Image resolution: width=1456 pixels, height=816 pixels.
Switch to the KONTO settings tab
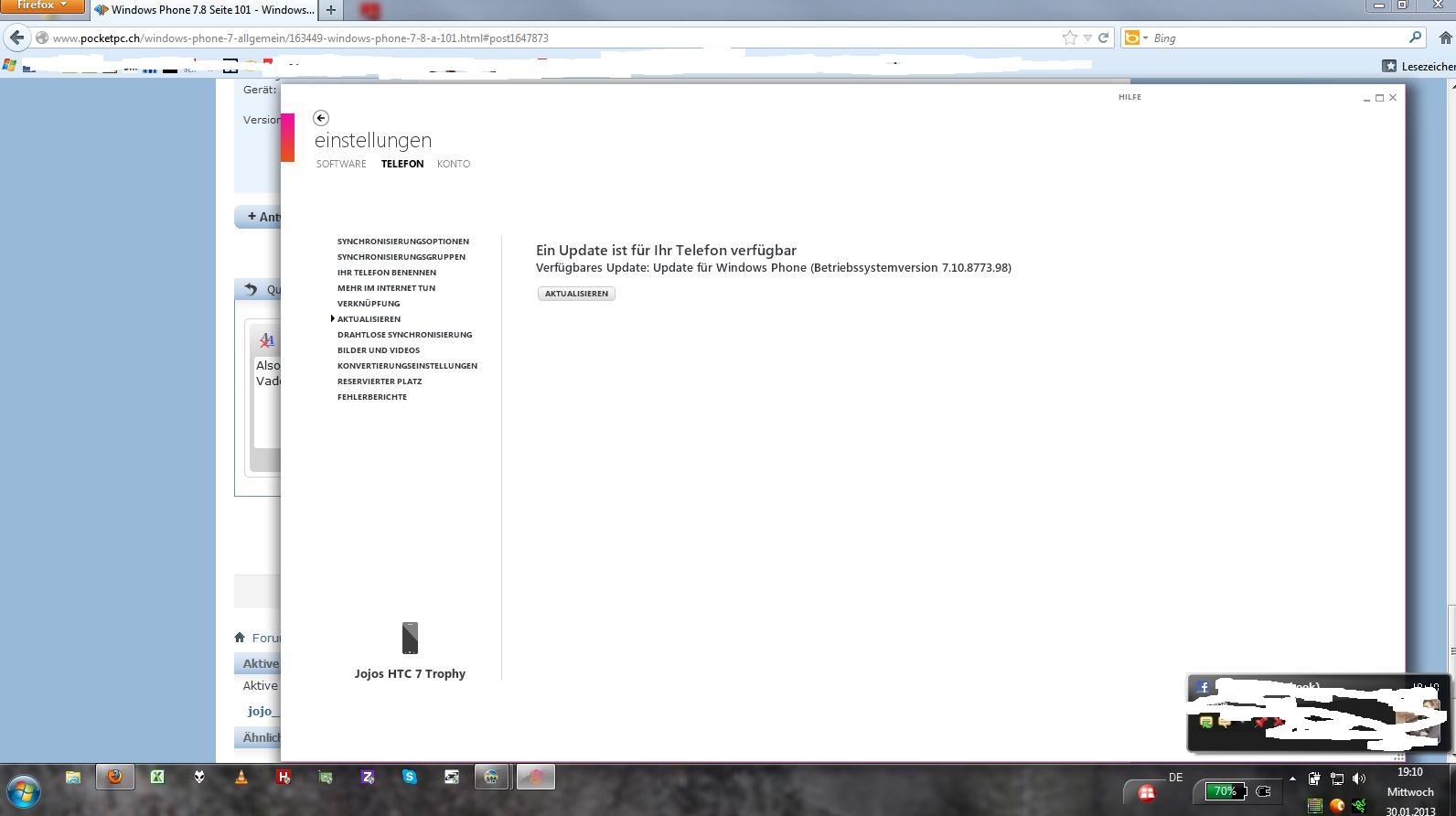click(454, 164)
